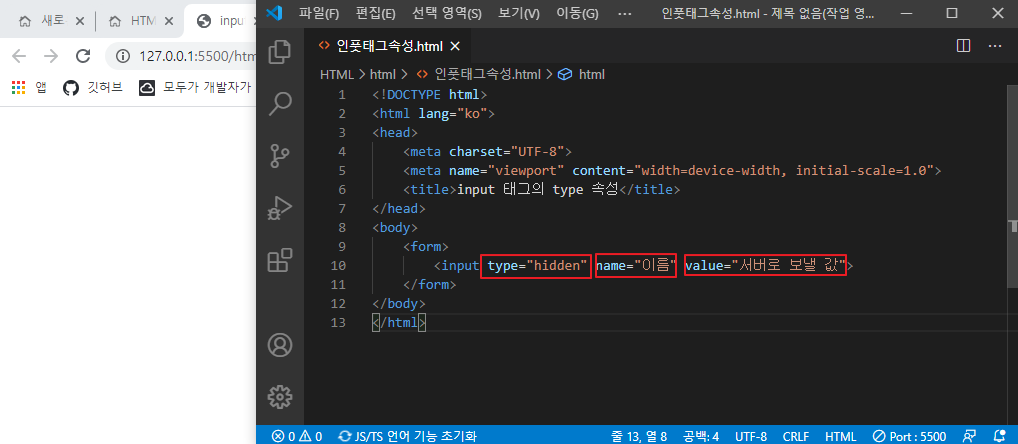Change end of line sequence CRLF
1018x444 pixels.
[796, 436]
